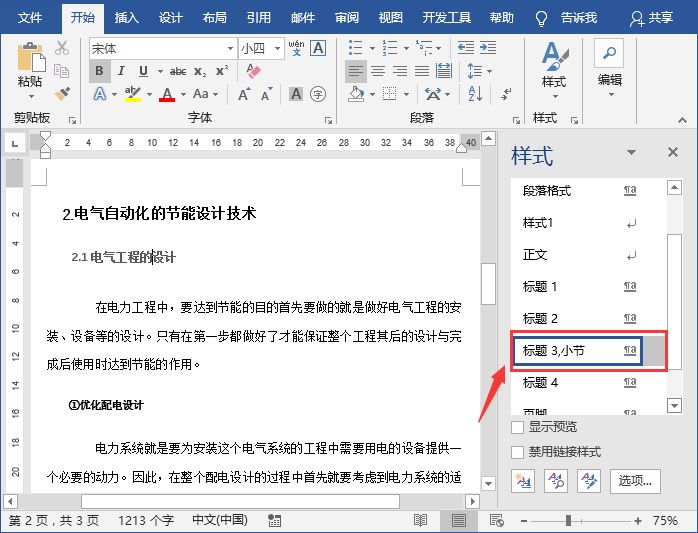Screen dimensions: 698x533
Task: Open the bullet list dropdown arrow
Action: point(372,48)
